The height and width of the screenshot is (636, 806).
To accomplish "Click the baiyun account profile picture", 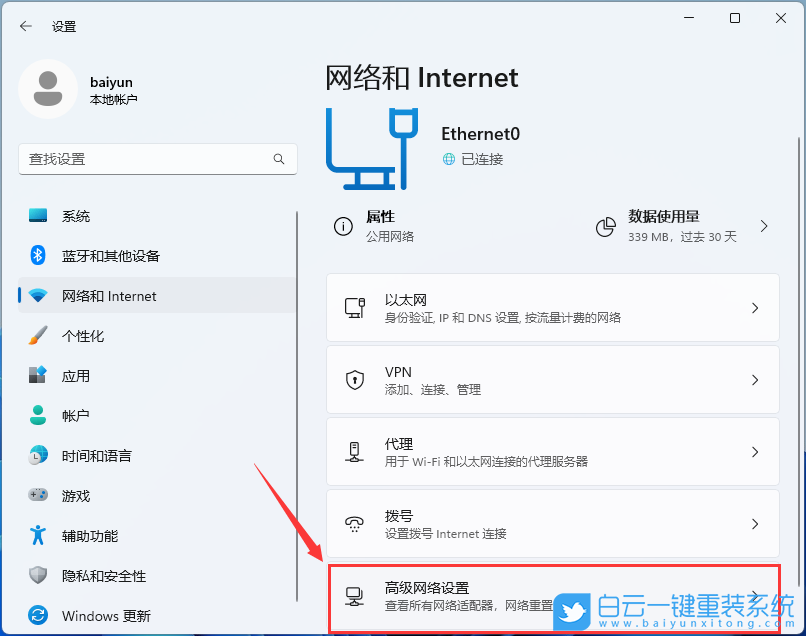I will pyautogui.click(x=48, y=89).
